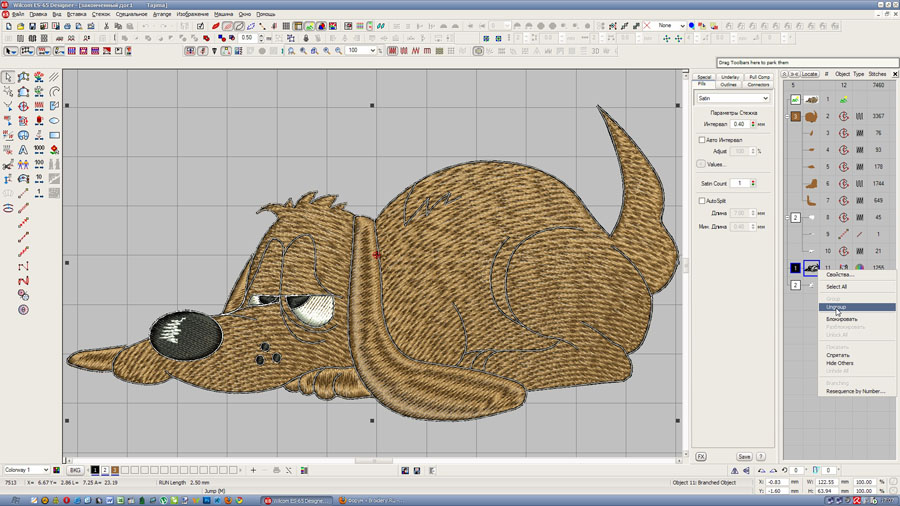Switch to the Outlines tab

click(x=728, y=84)
